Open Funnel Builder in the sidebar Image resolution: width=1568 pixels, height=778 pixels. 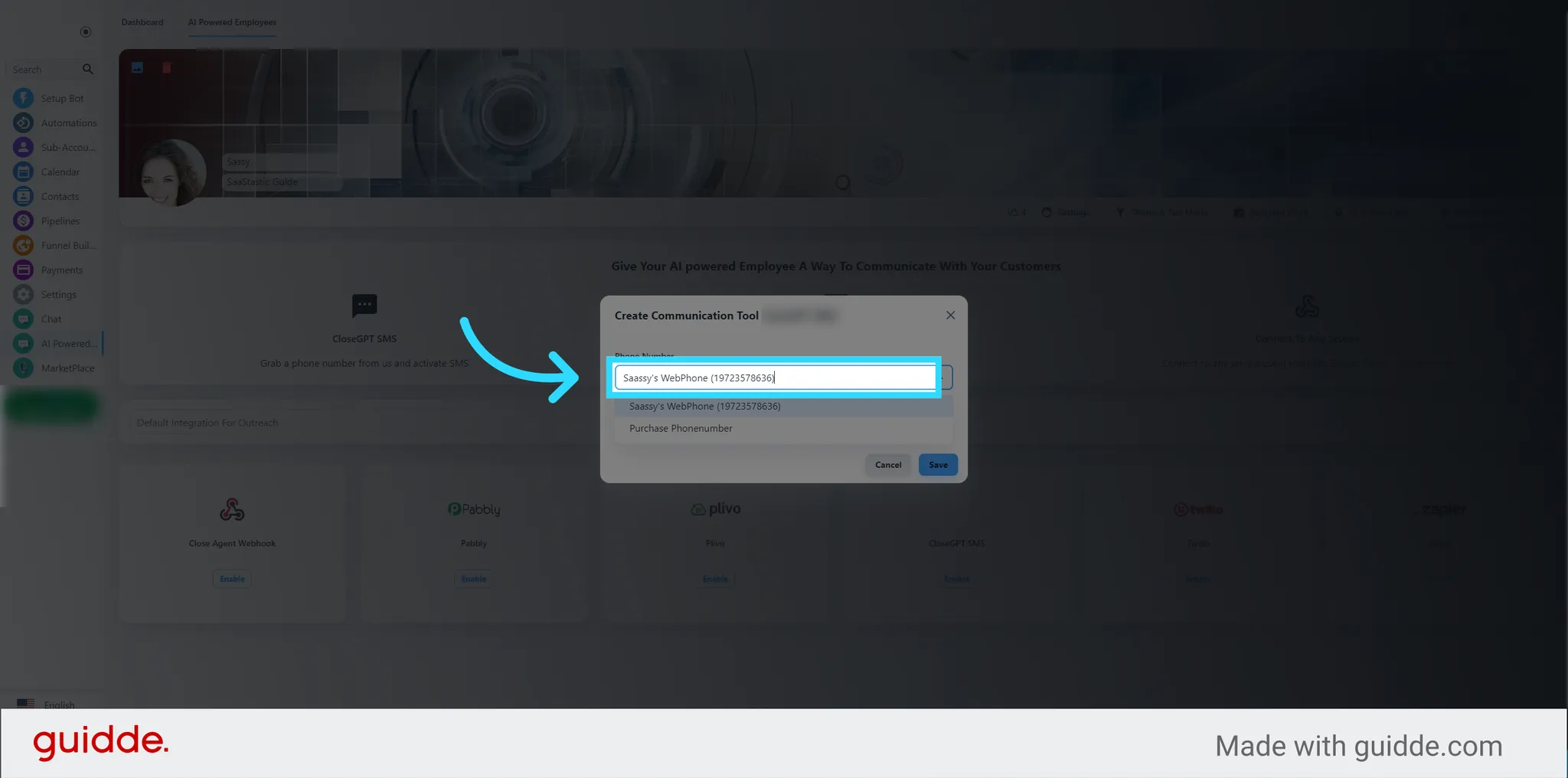pyautogui.click(x=55, y=245)
